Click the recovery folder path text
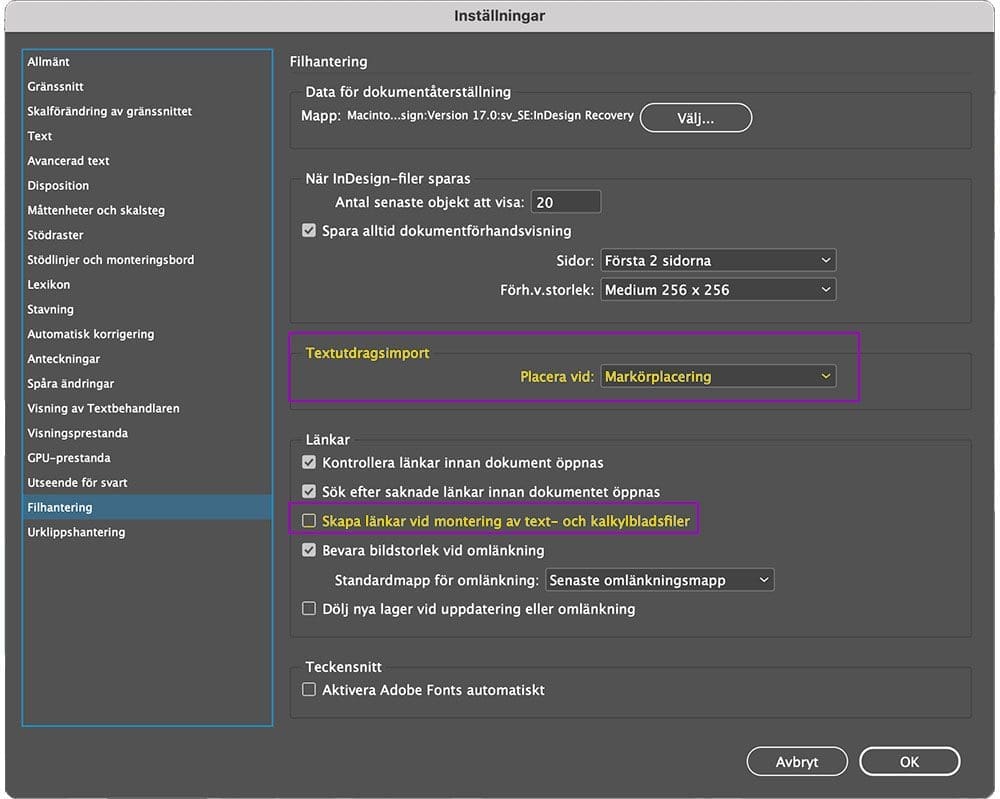Screen dimensions: 1000x799 click(490, 115)
